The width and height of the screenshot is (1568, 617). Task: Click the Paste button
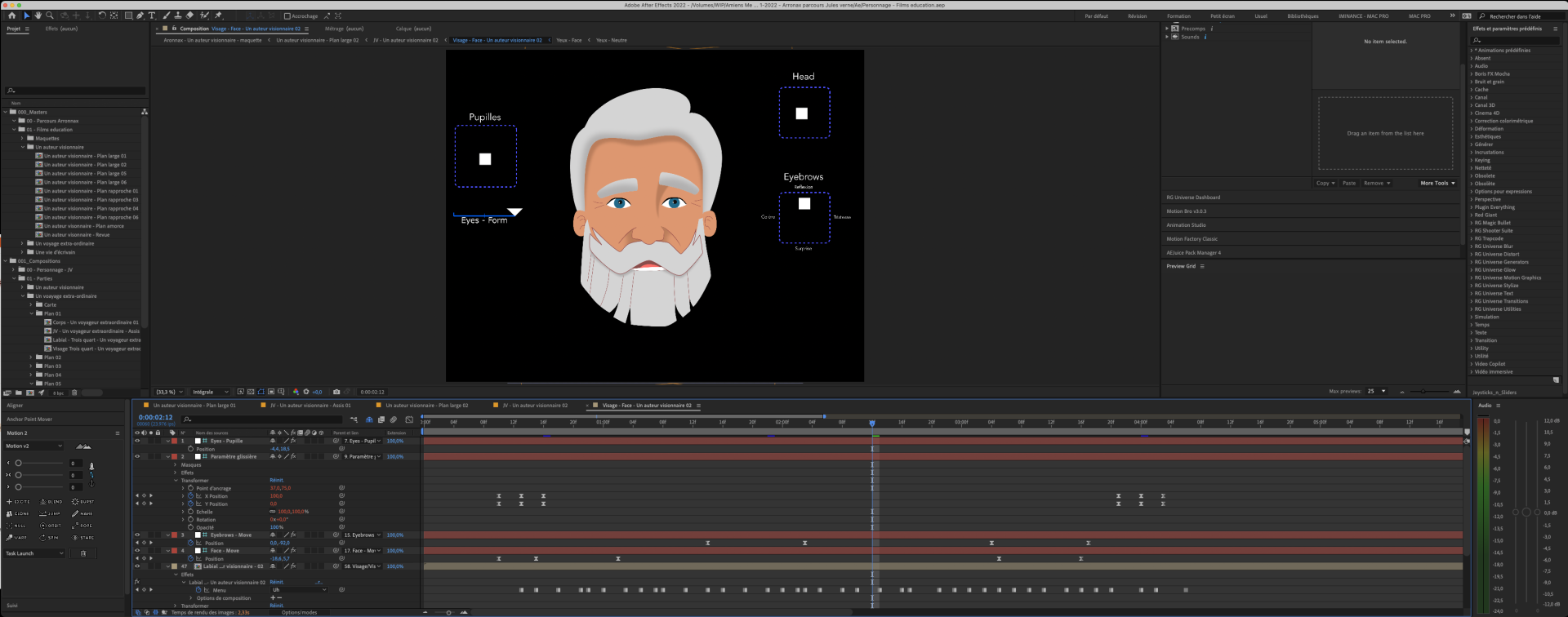1349,183
